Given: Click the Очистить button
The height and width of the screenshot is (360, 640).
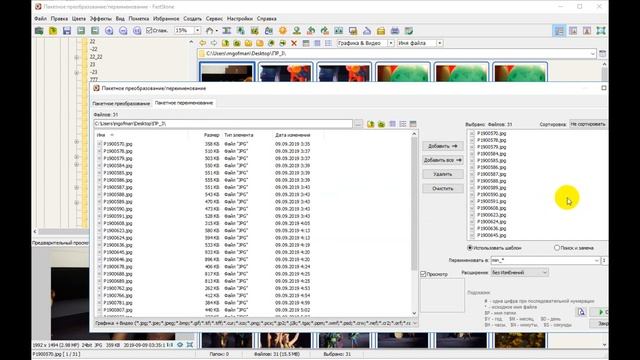Looking at the screenshot, I should 442,189.
